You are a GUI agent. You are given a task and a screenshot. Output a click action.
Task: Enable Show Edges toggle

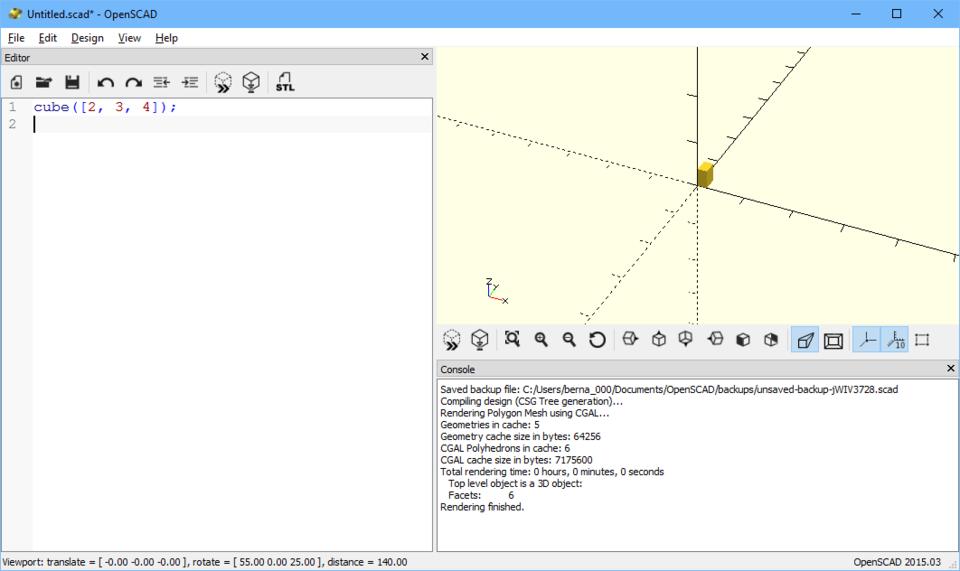tap(922, 340)
